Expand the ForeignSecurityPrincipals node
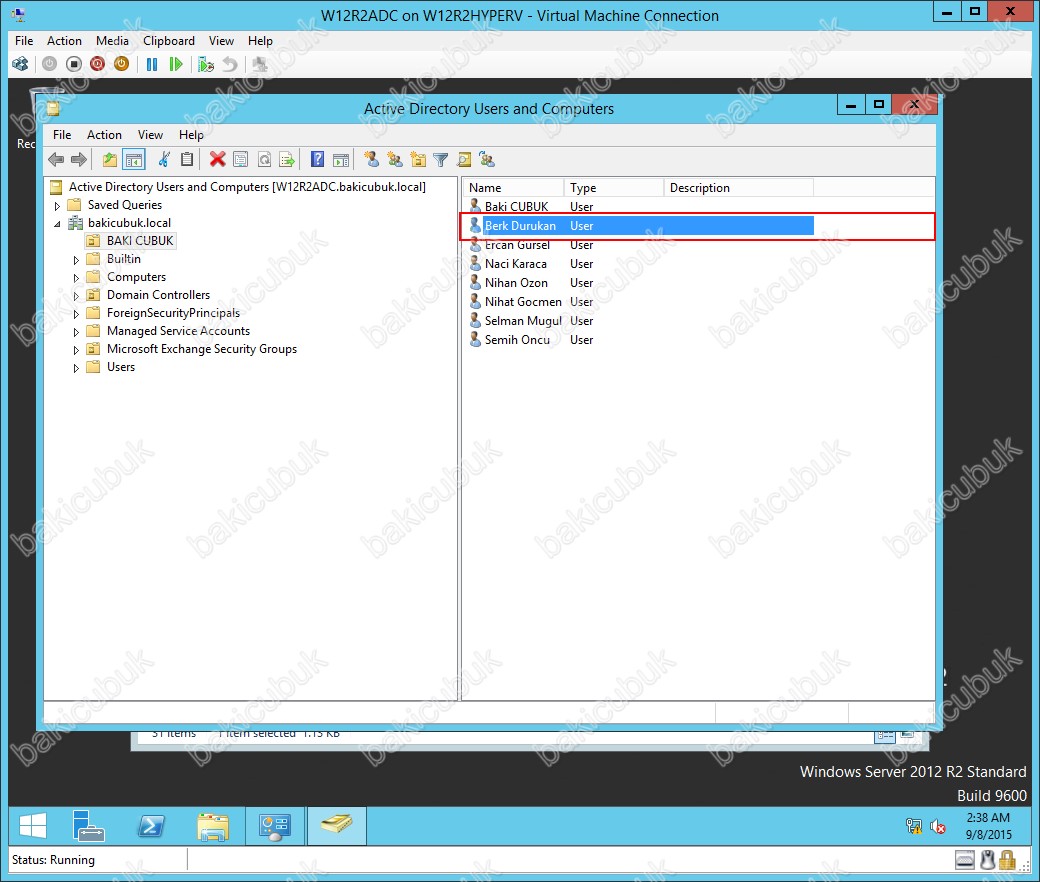 tap(76, 314)
